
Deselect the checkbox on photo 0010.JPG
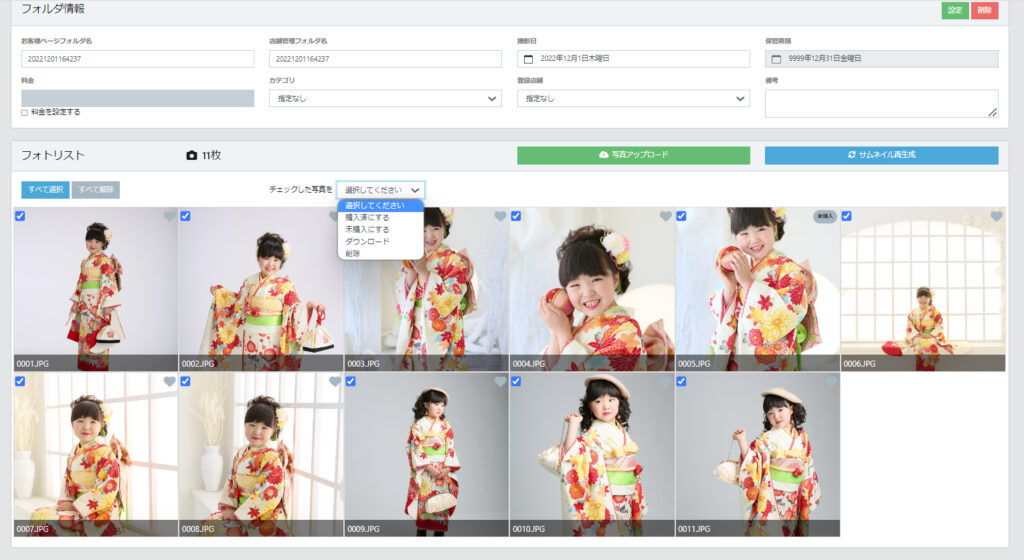point(516,381)
